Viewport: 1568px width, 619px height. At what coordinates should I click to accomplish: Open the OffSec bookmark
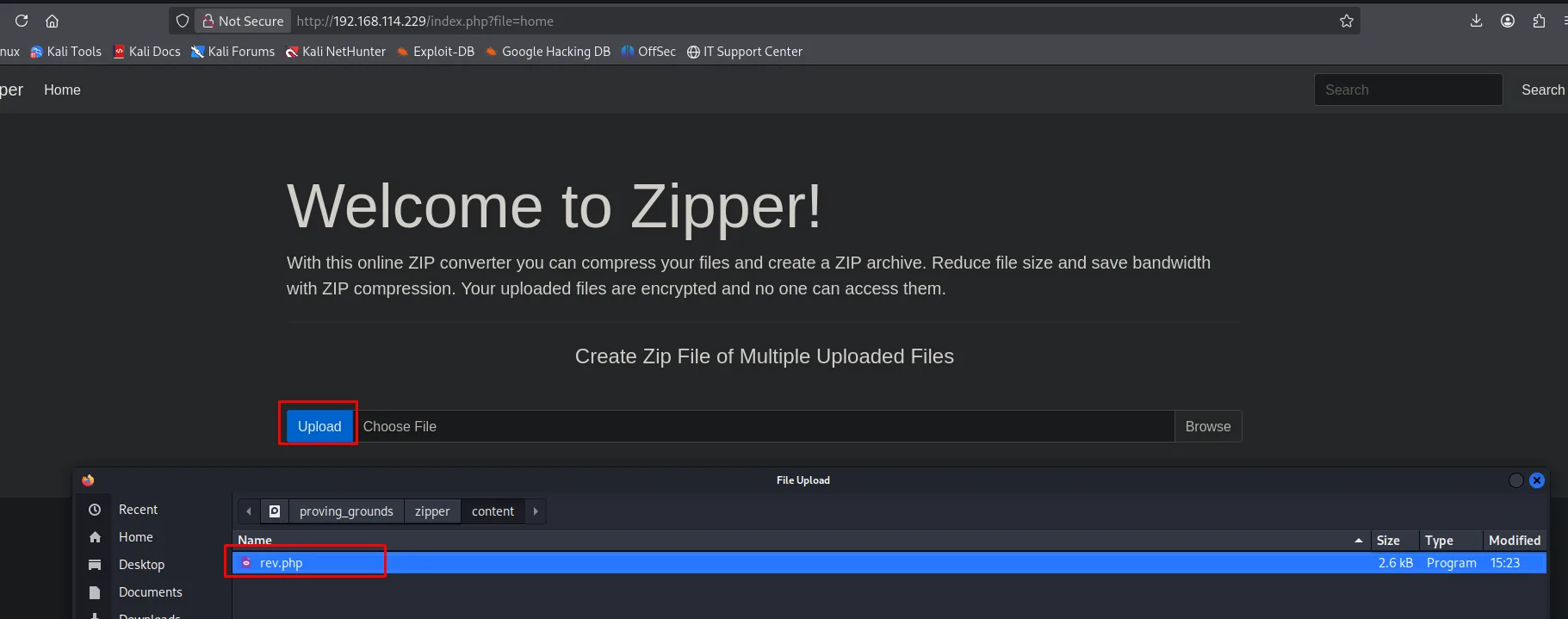(x=648, y=52)
